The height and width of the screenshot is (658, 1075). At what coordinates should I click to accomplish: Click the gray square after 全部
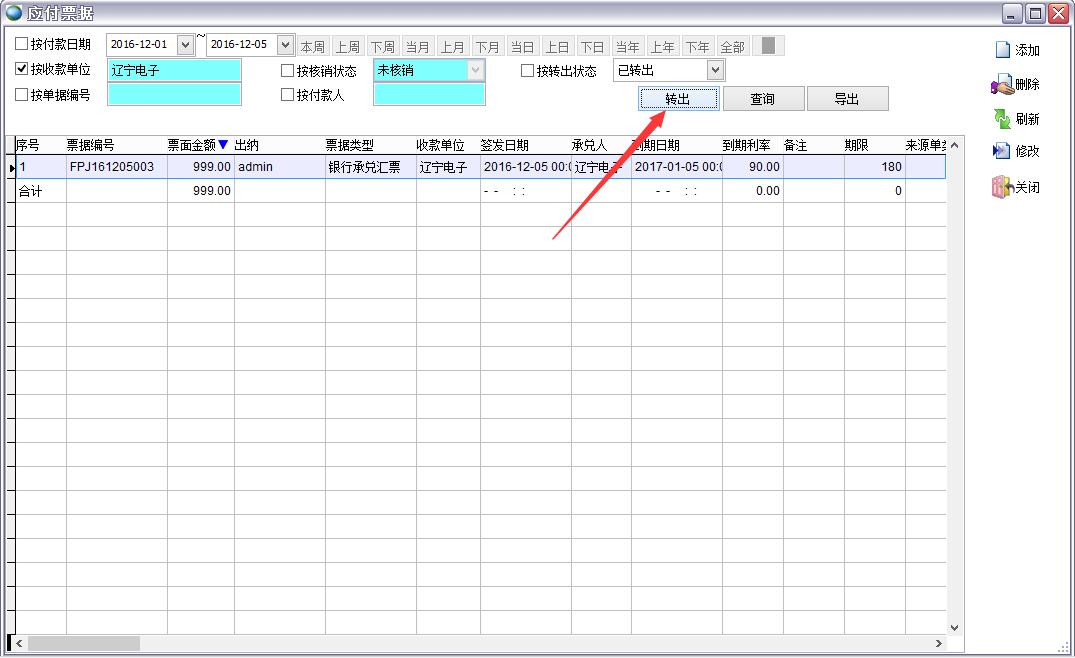click(x=768, y=46)
